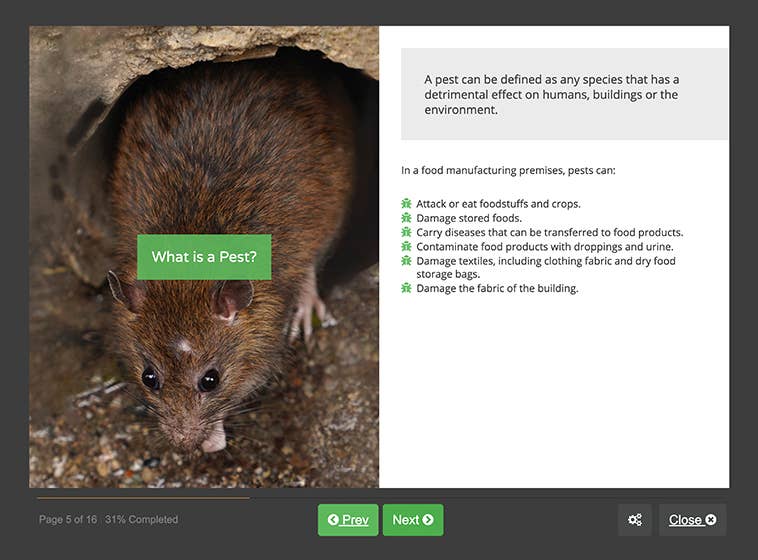Click 'Contaminate food products with droppings' text
This screenshot has width=758, height=560.
pos(544,246)
